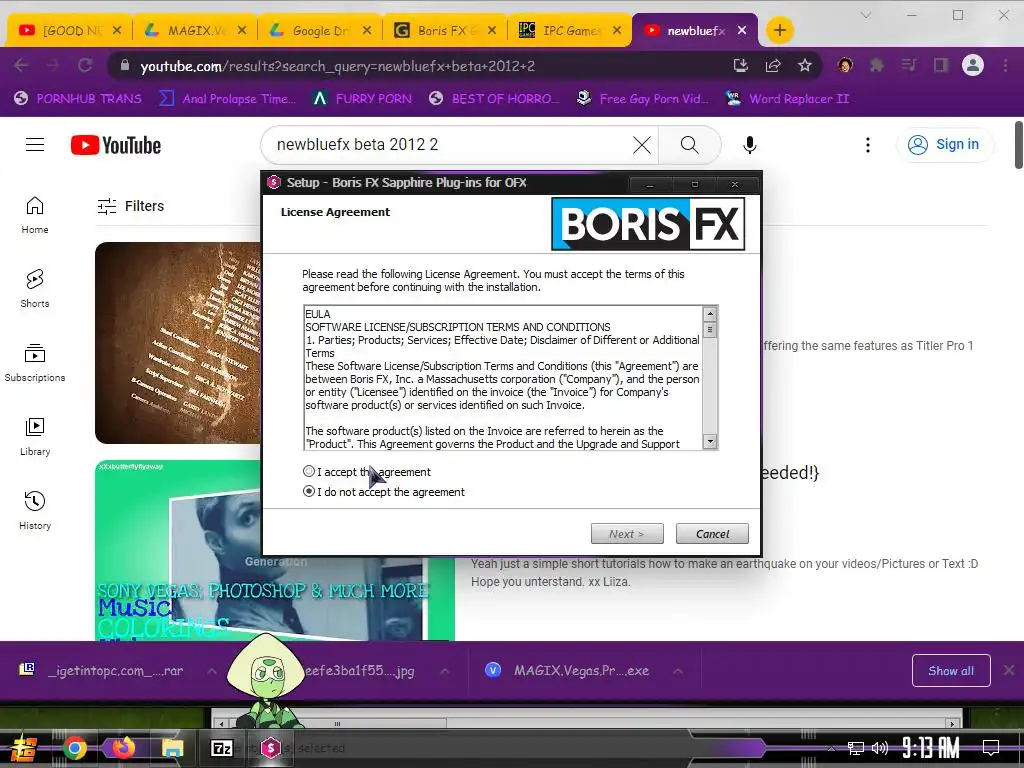Clear the YouTube search box
Screen dimensions: 1024x768
(642, 145)
